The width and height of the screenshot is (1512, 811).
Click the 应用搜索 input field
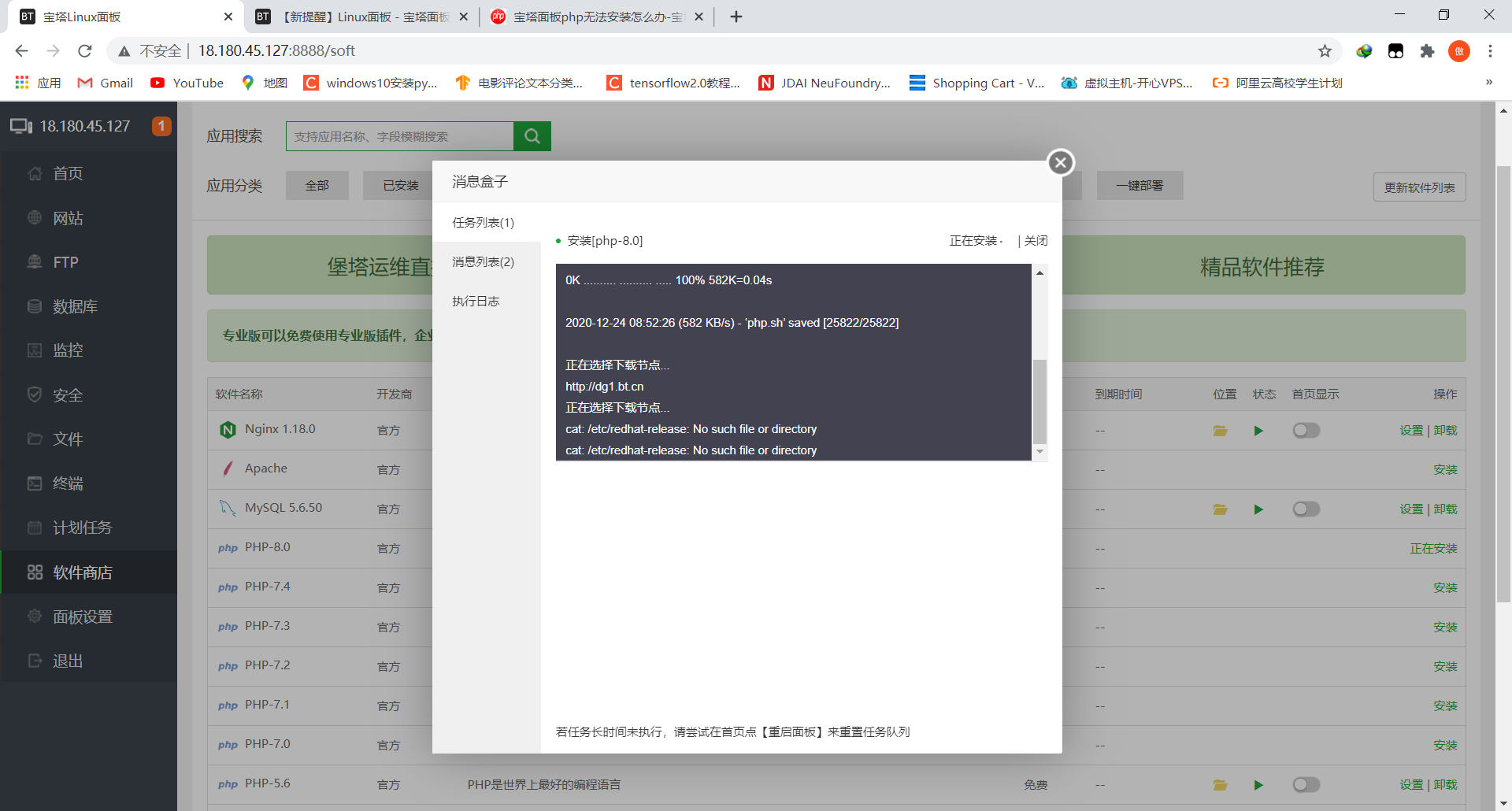pos(400,136)
